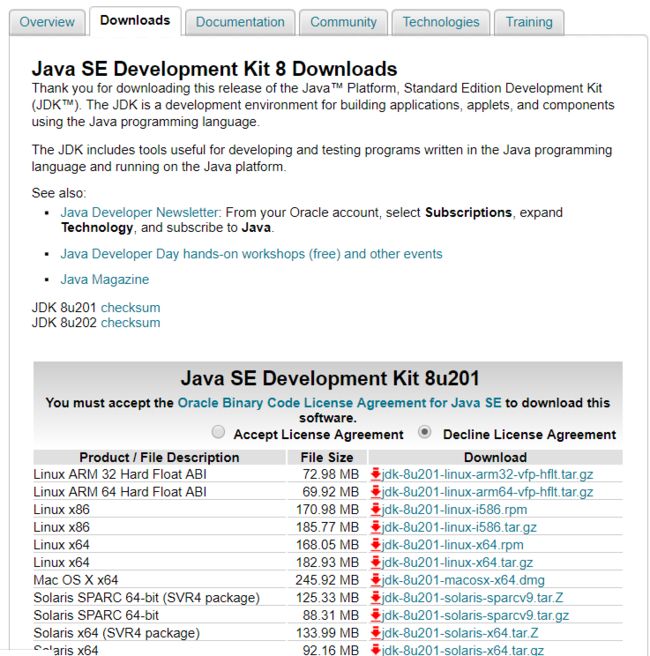The height and width of the screenshot is (656, 650).
Task: Open Java Developer Newsletter link
Action: (140, 213)
